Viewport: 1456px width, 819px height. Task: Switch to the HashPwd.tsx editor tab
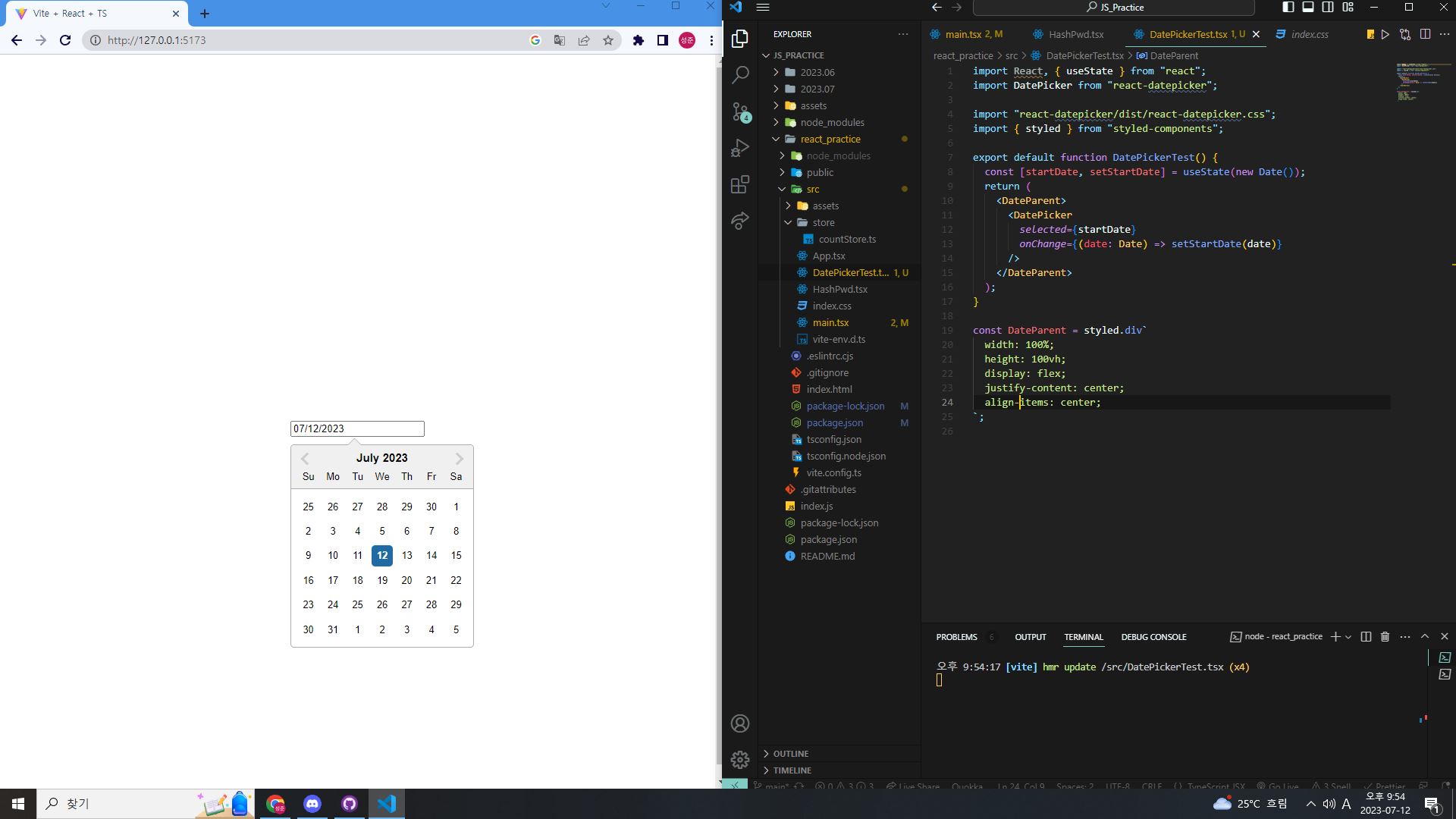pos(1075,34)
